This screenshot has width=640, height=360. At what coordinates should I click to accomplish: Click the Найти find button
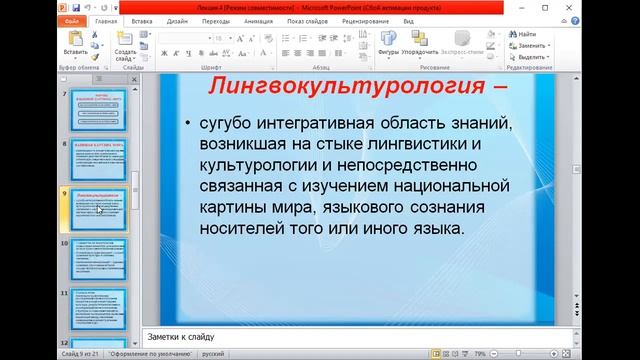click(x=522, y=34)
